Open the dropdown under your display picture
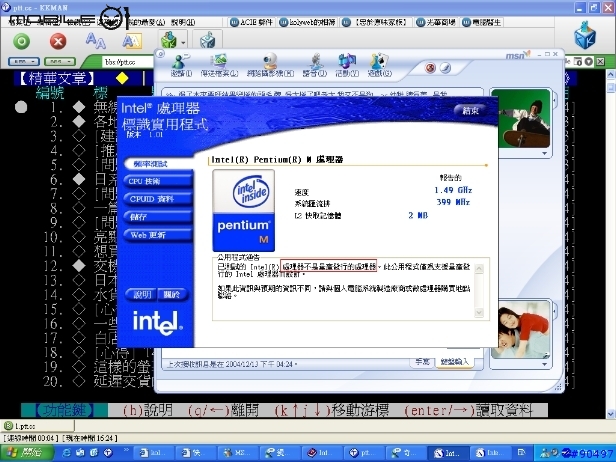The width and height of the screenshot is (616, 462). pyautogui.click(x=544, y=364)
